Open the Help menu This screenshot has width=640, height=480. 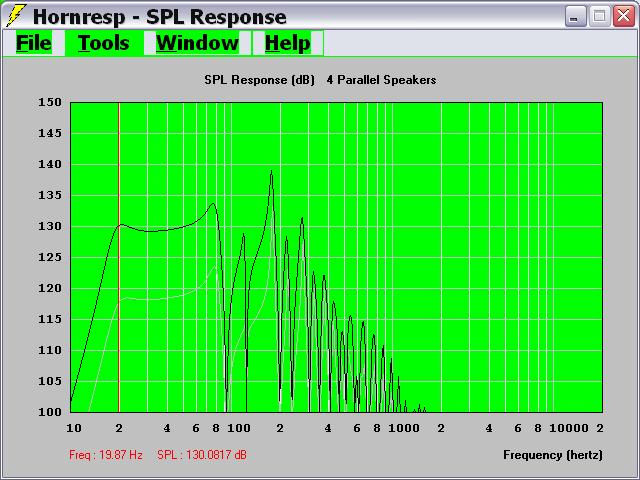point(288,43)
